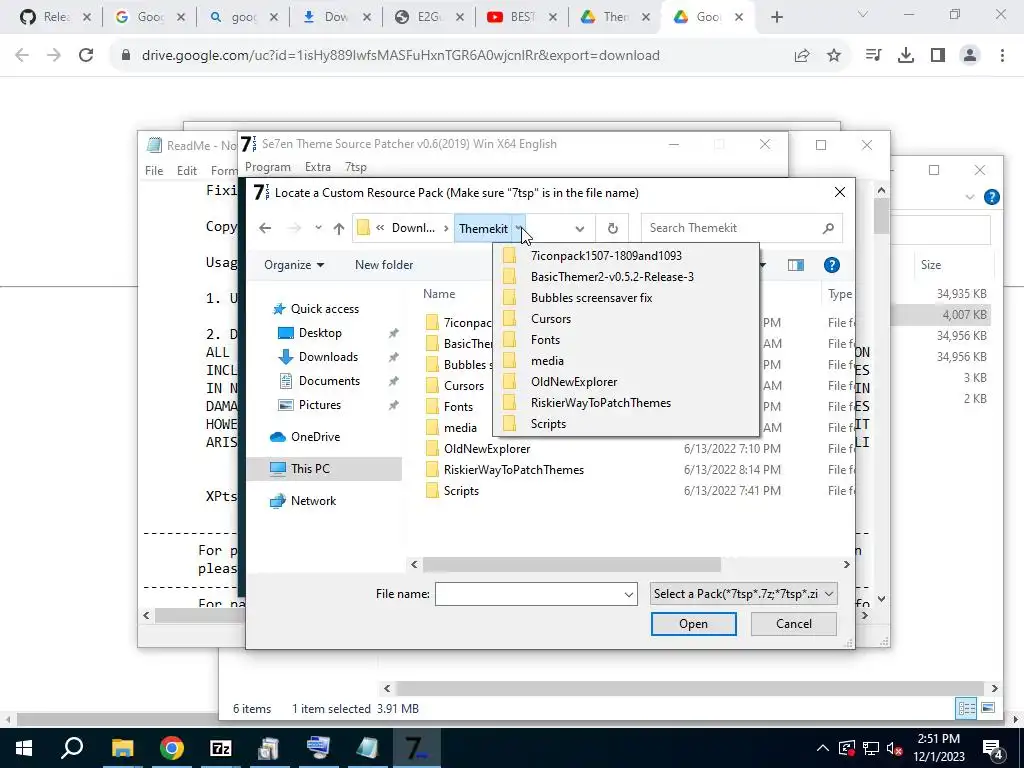Click the File name input box
This screenshot has height=768, width=1024.
tap(528, 594)
